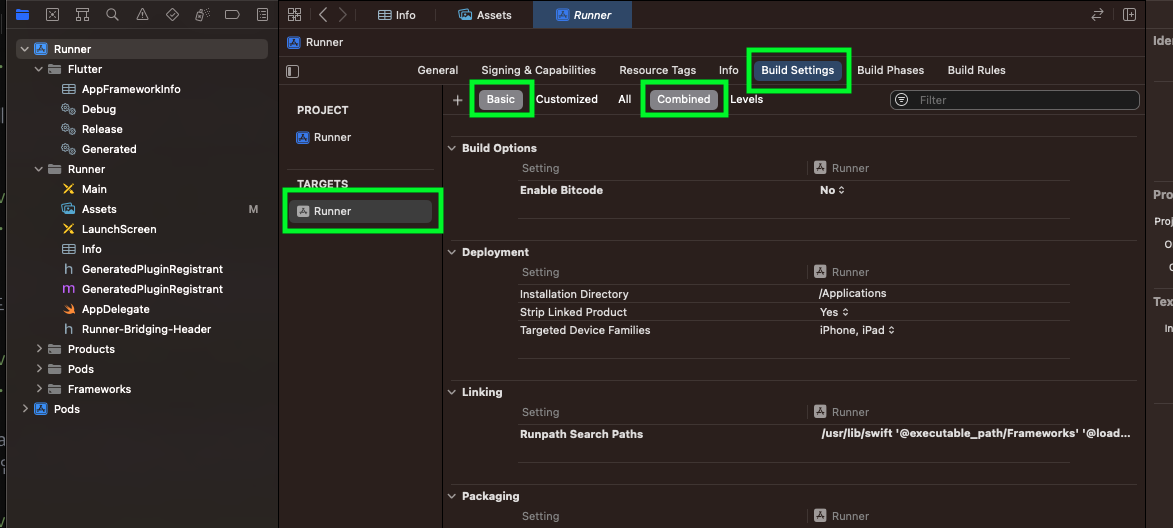The image size is (1173, 528).
Task: Expand the Frameworks group
Action: click(x=39, y=389)
